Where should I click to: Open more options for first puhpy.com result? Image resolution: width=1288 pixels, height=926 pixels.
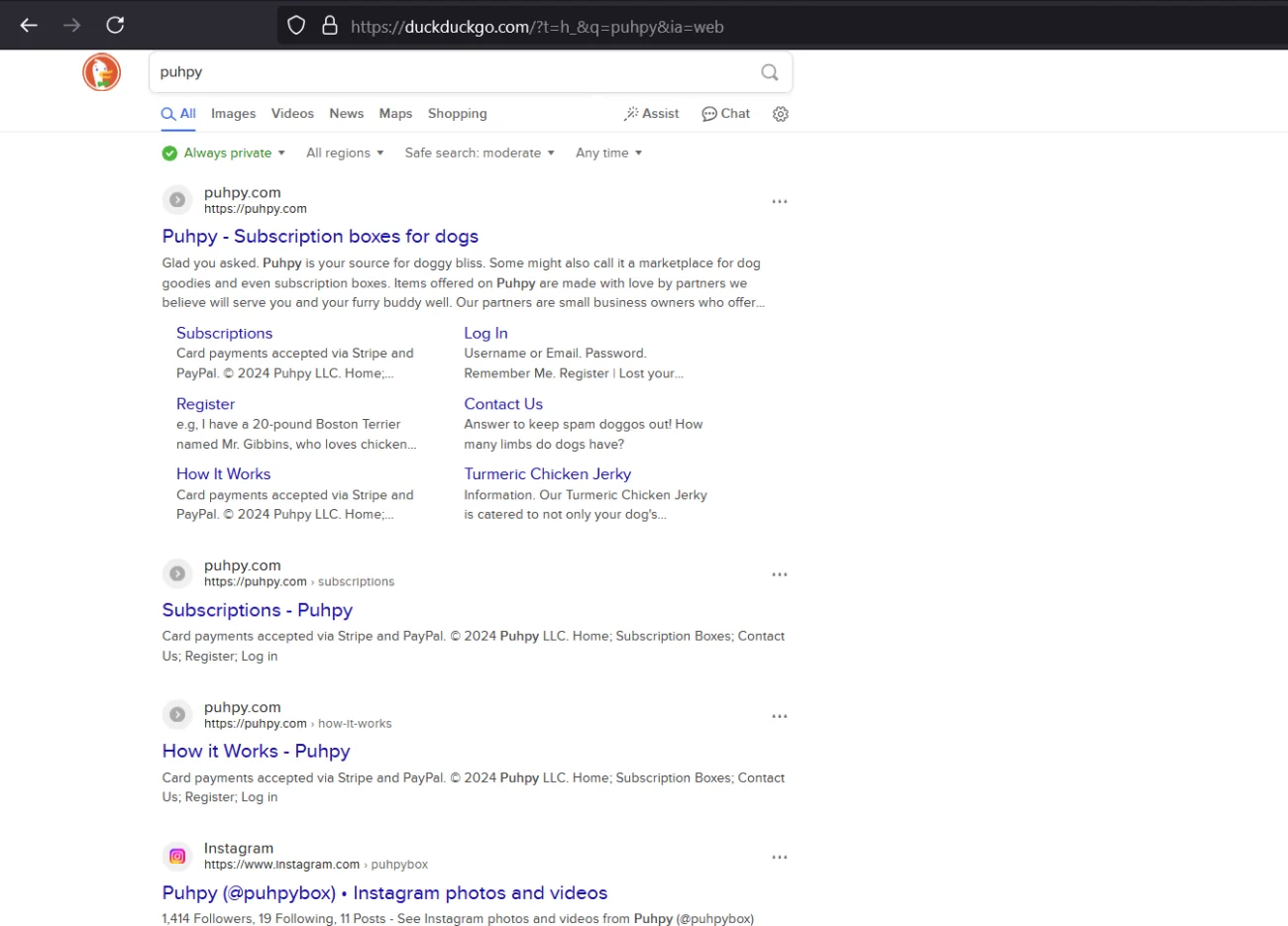click(780, 201)
